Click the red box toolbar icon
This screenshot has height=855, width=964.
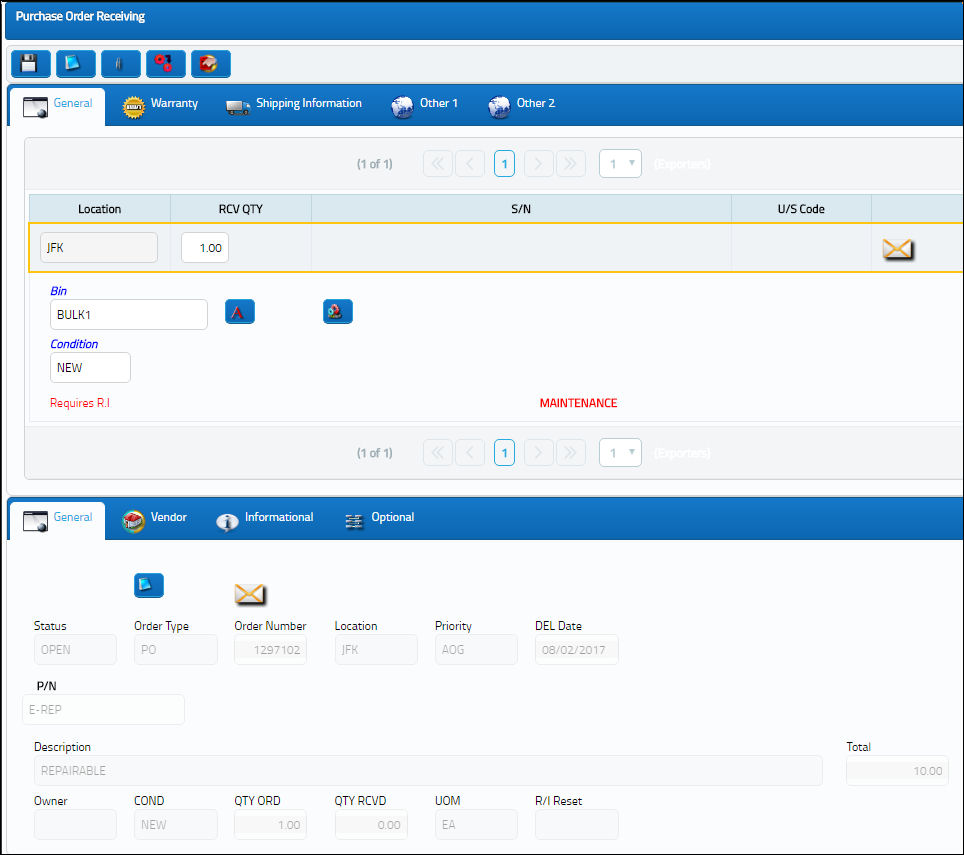(211, 64)
